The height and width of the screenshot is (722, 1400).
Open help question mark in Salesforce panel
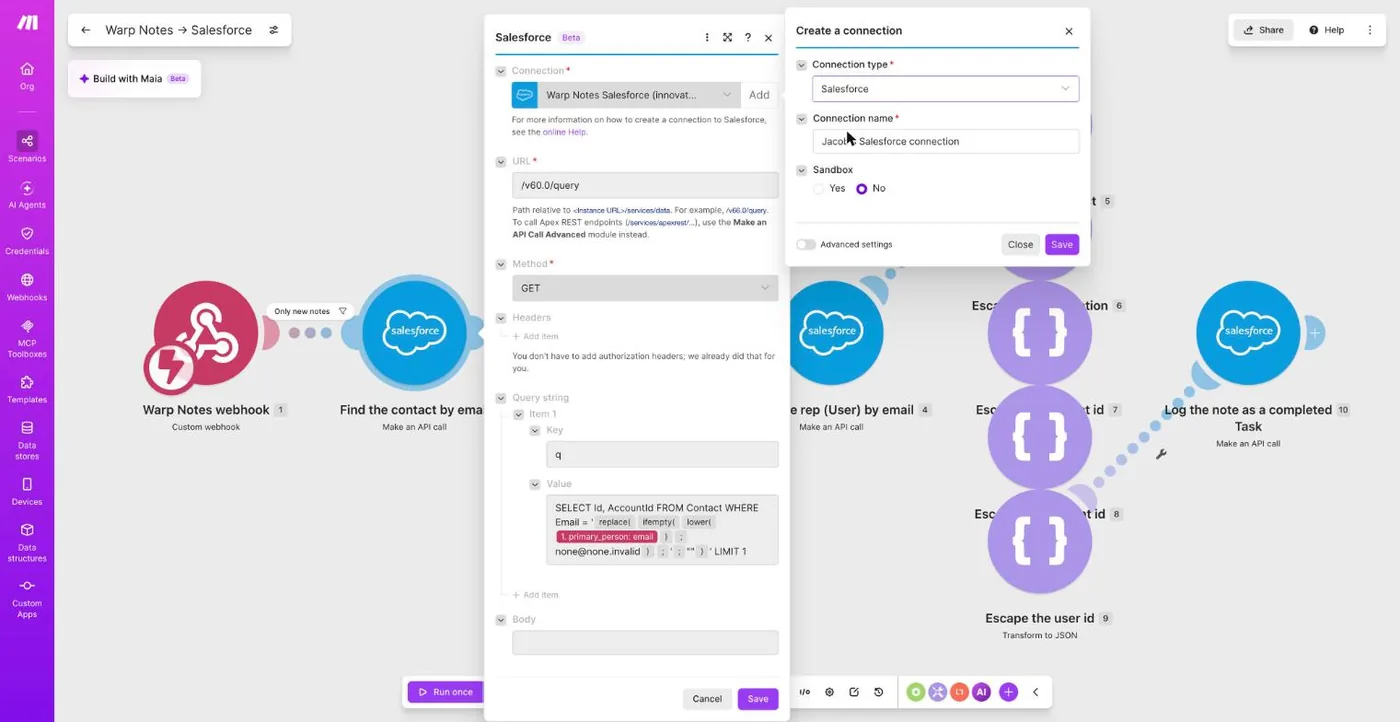pyautogui.click(x=748, y=37)
